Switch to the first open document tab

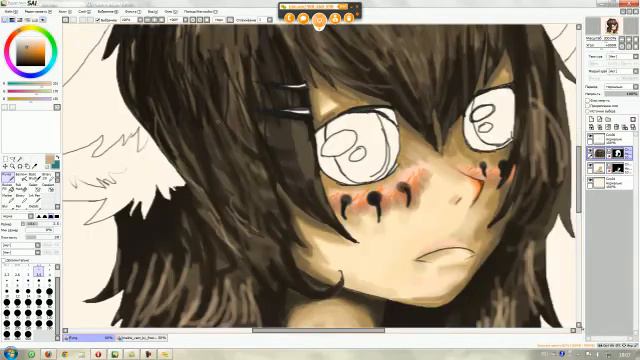pyautogui.click(x=89, y=338)
